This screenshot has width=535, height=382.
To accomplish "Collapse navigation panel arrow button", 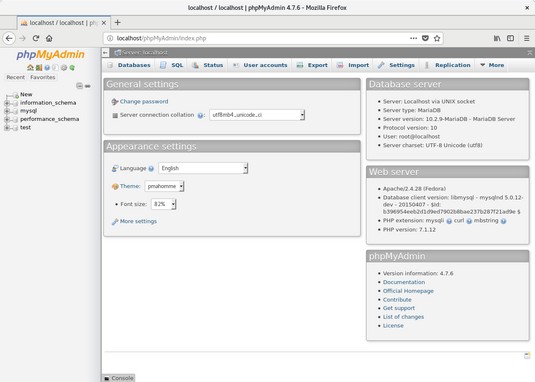I will [x=105, y=53].
